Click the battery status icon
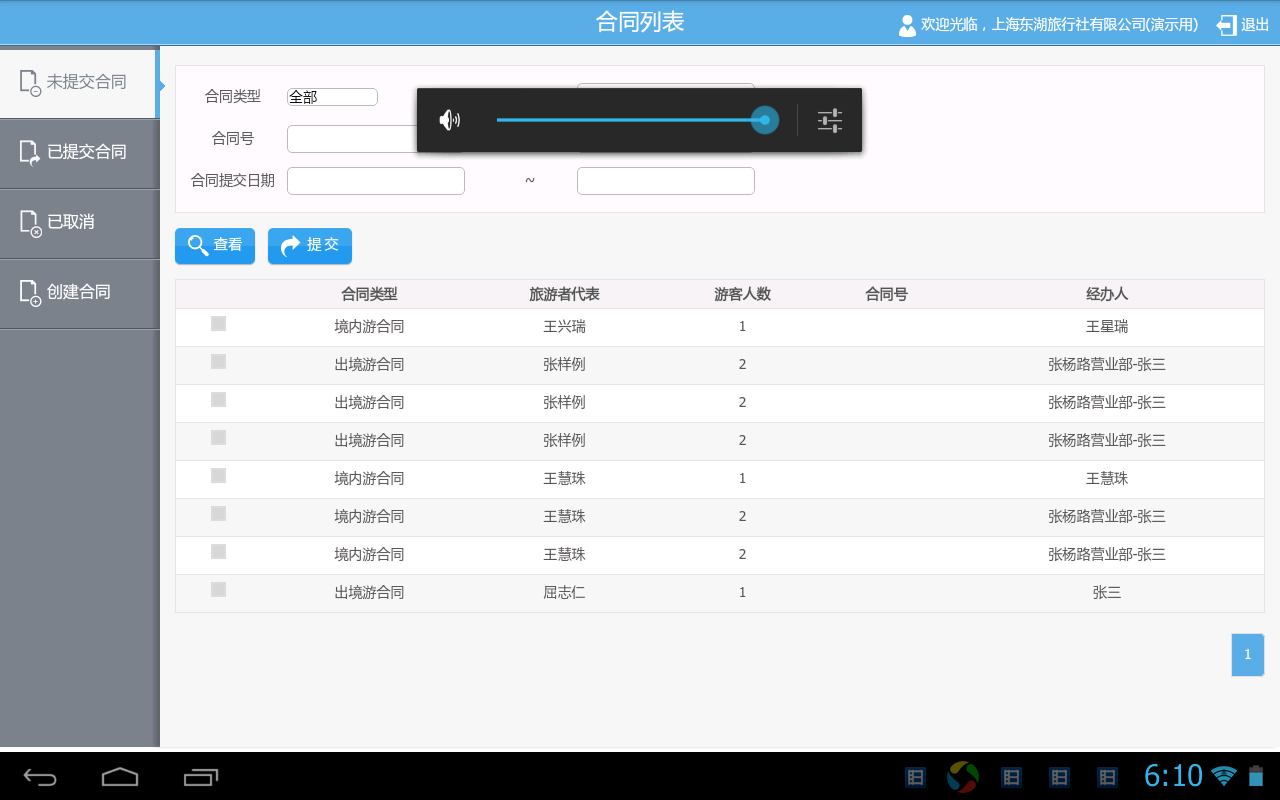The width and height of the screenshot is (1280, 800). (x=1256, y=776)
